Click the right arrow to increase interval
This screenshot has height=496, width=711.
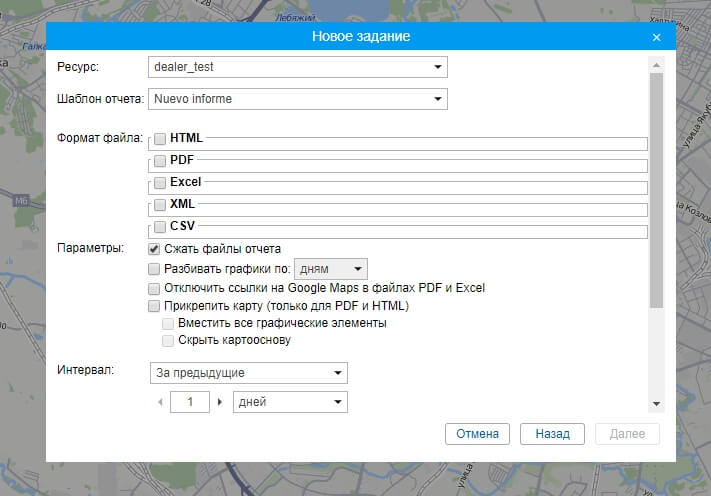pos(220,402)
